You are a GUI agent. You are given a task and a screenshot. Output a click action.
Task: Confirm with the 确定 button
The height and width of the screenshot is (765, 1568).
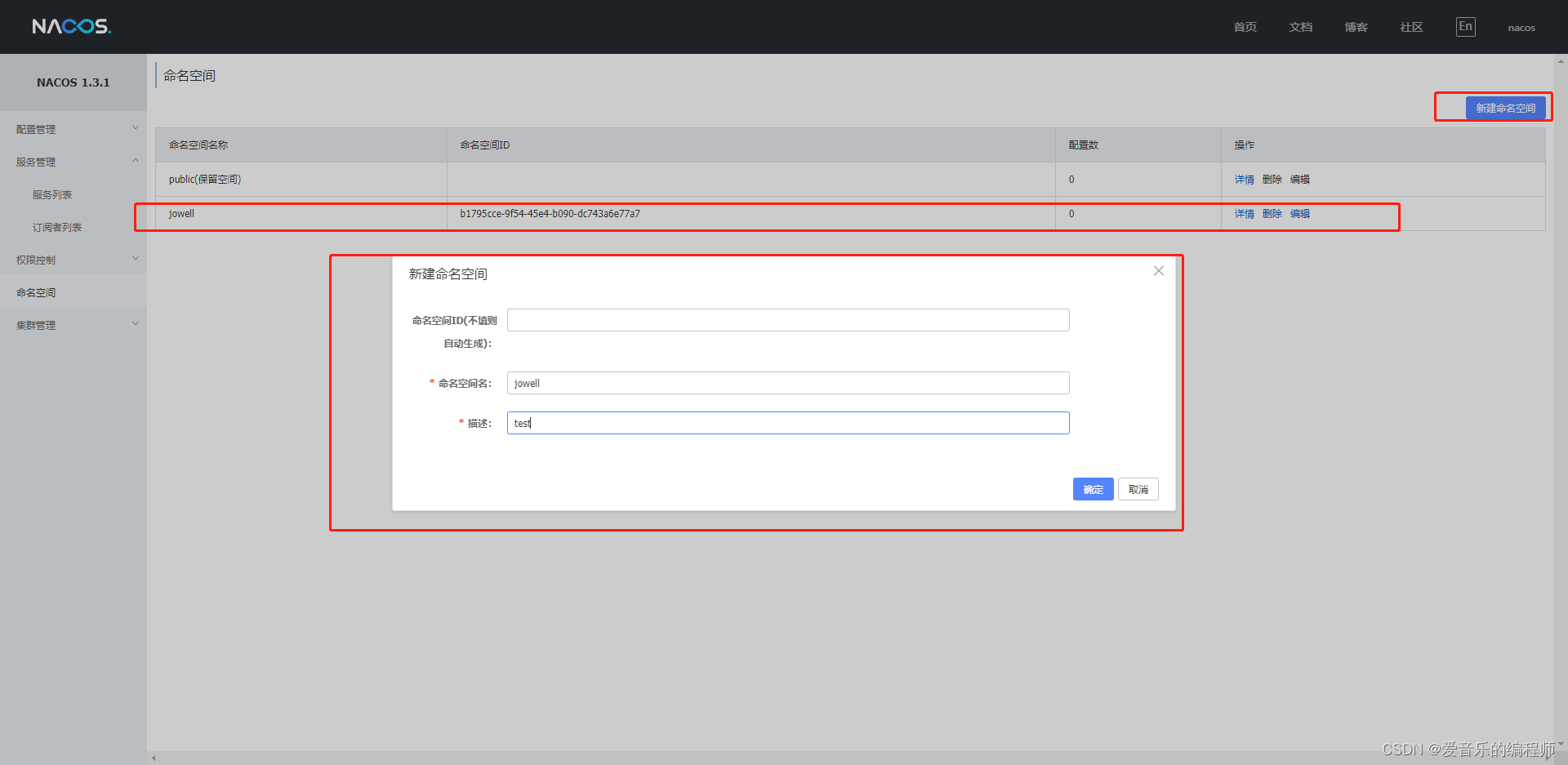[1093, 489]
